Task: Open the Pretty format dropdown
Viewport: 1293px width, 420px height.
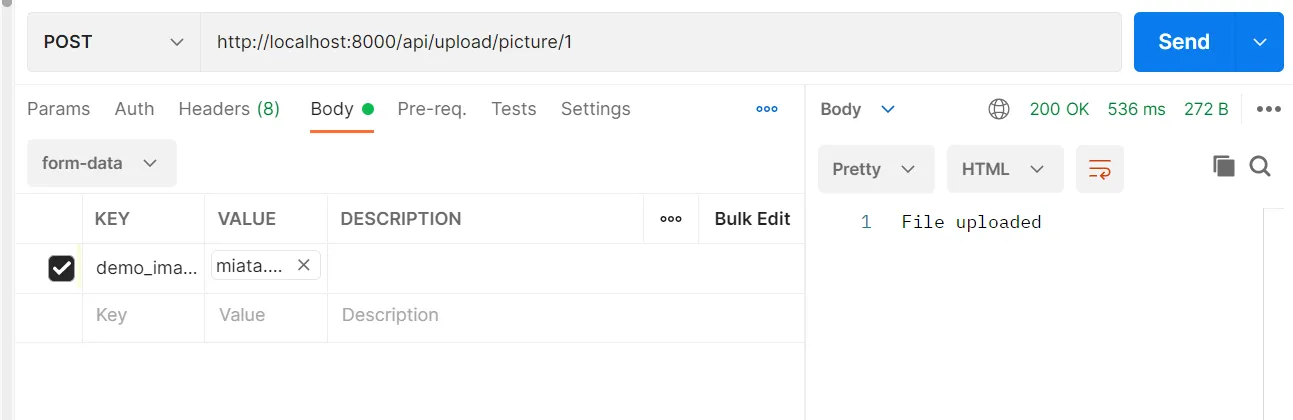Action: 875,169
